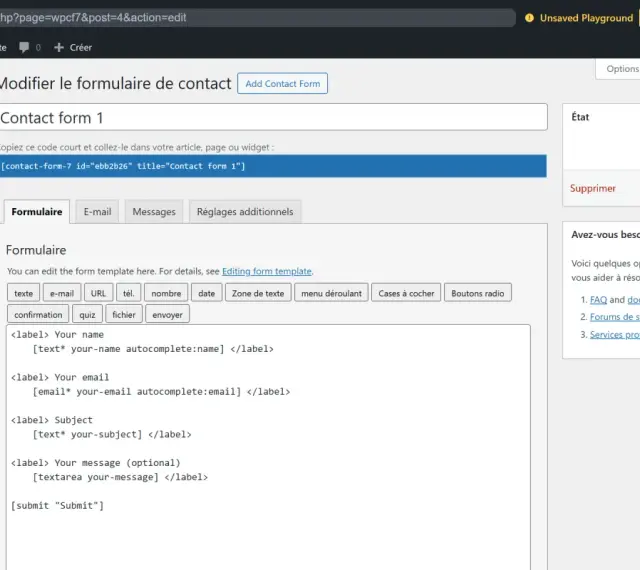The height and width of the screenshot is (570, 640).
Task: Switch to the Formulaire tab
Action: [x=37, y=212]
